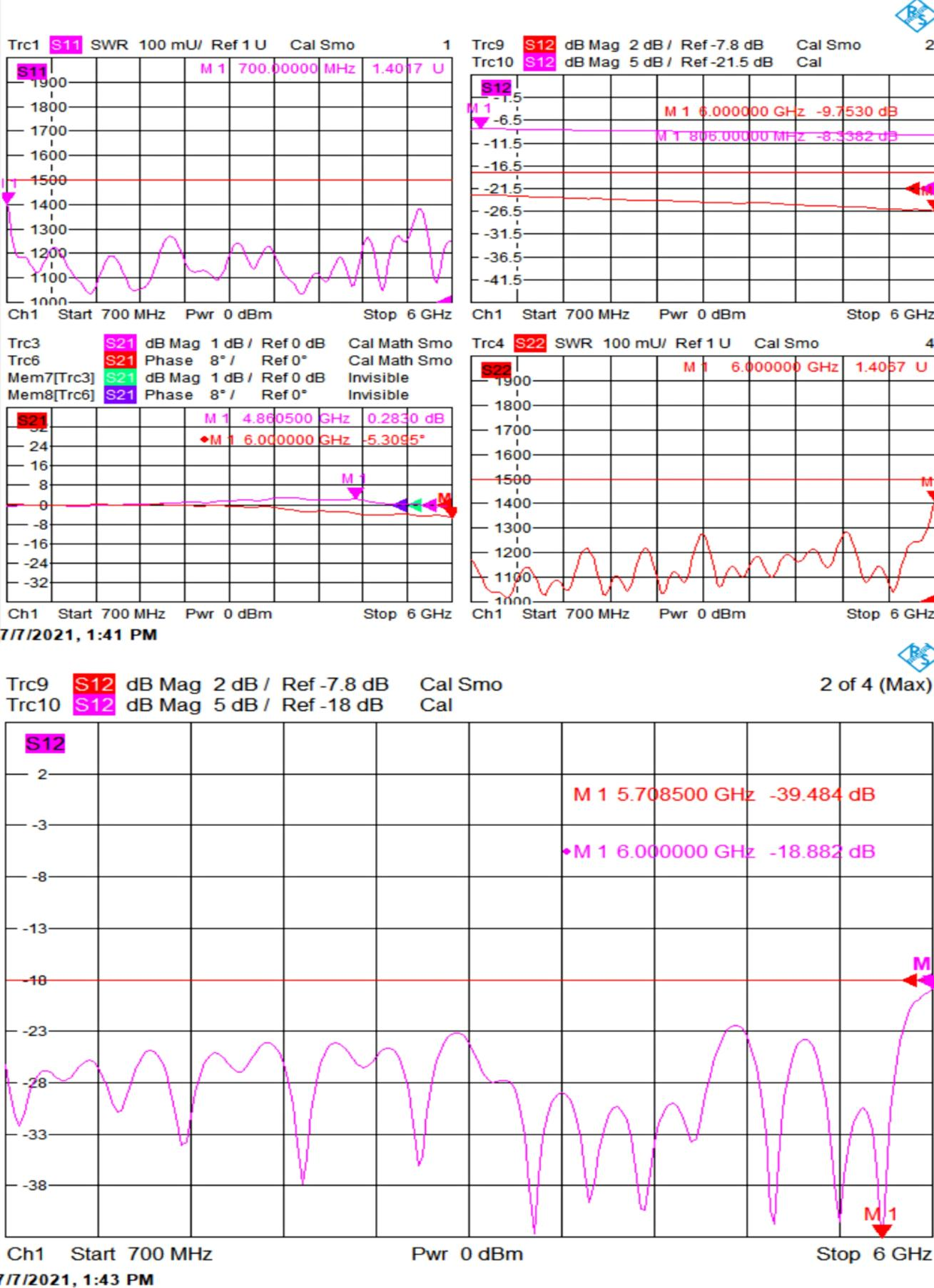Click the '2 of 4 (Max)' diagram indicator

(x=875, y=685)
